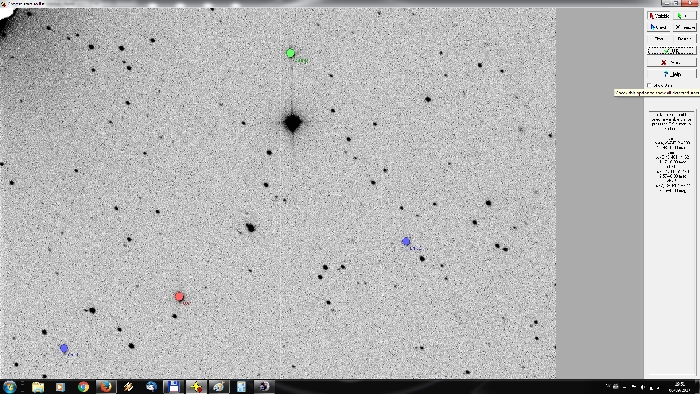Click the blue check star marker at lower left

(64, 348)
